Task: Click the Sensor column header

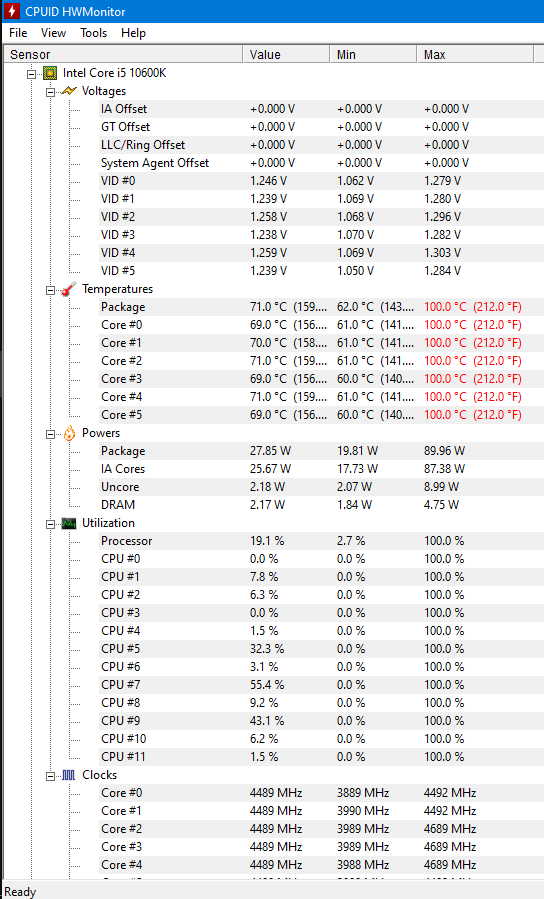Action: (123, 54)
